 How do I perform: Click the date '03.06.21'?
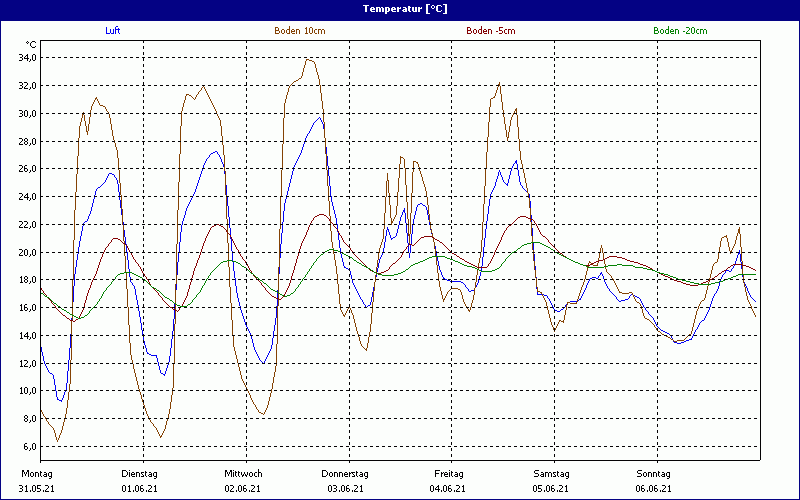click(345, 488)
